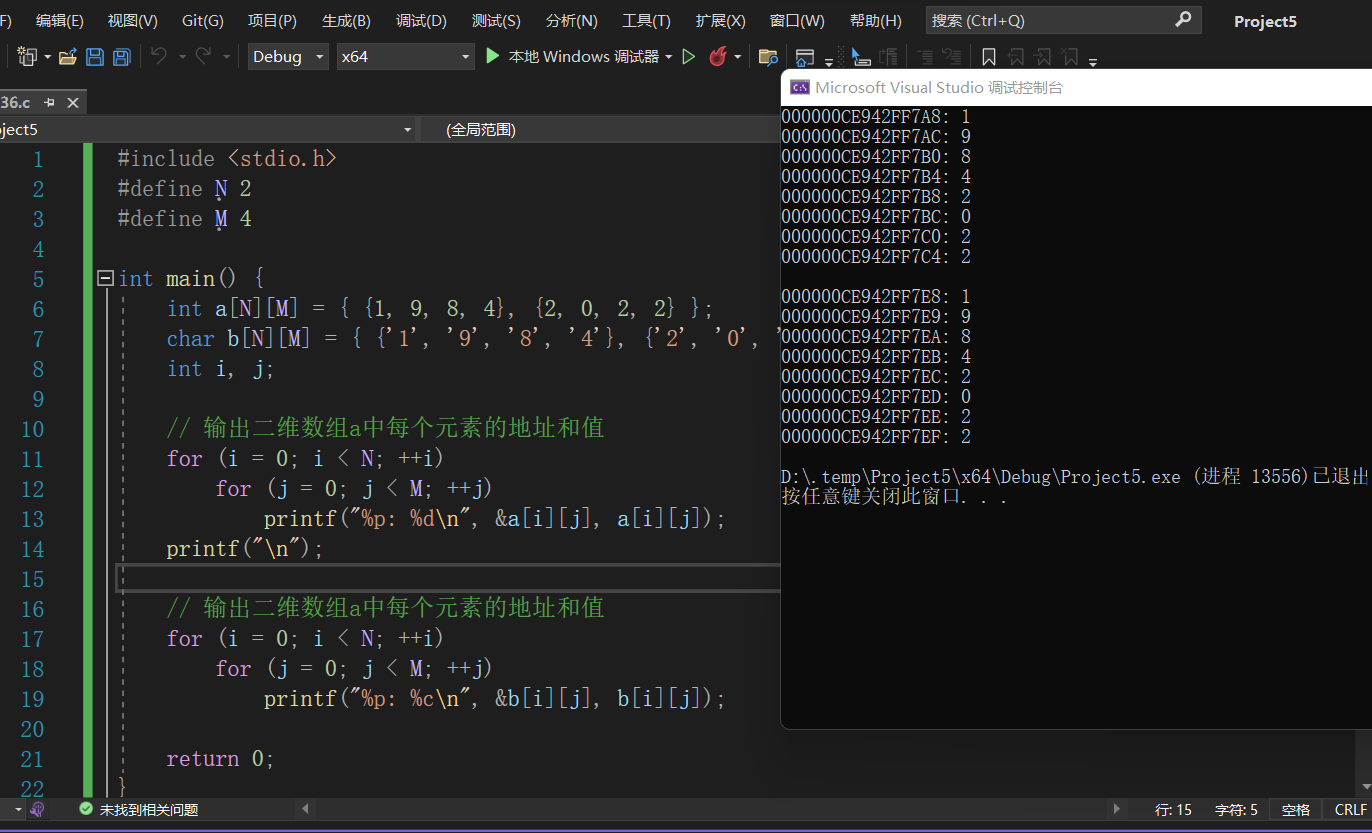Click the Clear Bookmarks icon
Screen dimensions: 1372x833
1070,57
